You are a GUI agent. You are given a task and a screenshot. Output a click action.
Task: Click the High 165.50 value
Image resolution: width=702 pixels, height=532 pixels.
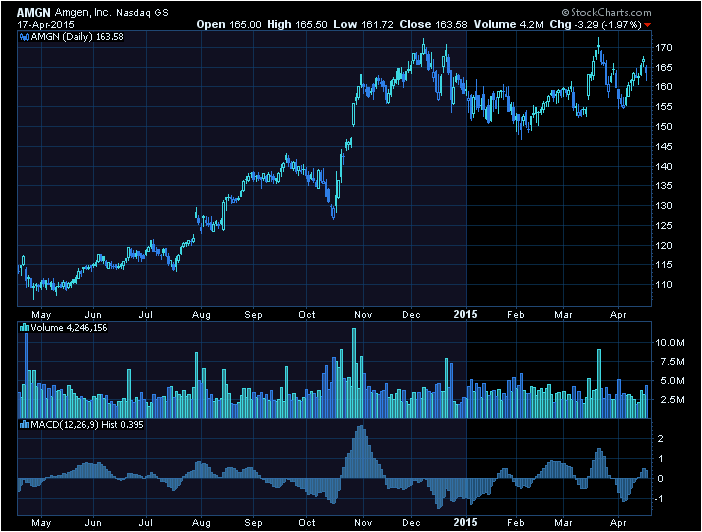pyautogui.click(x=297, y=25)
